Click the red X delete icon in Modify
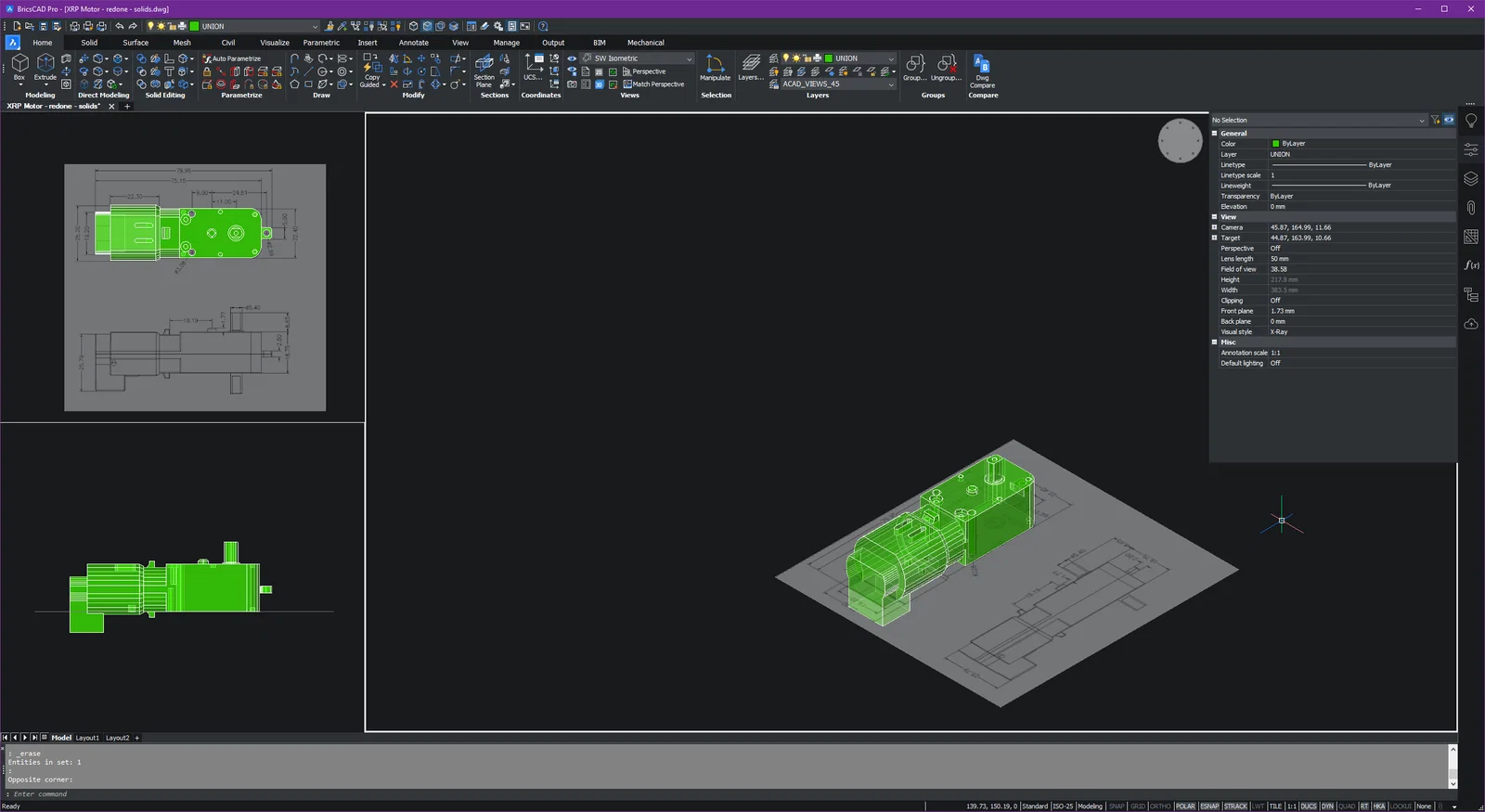The width and height of the screenshot is (1485, 812). (x=394, y=84)
